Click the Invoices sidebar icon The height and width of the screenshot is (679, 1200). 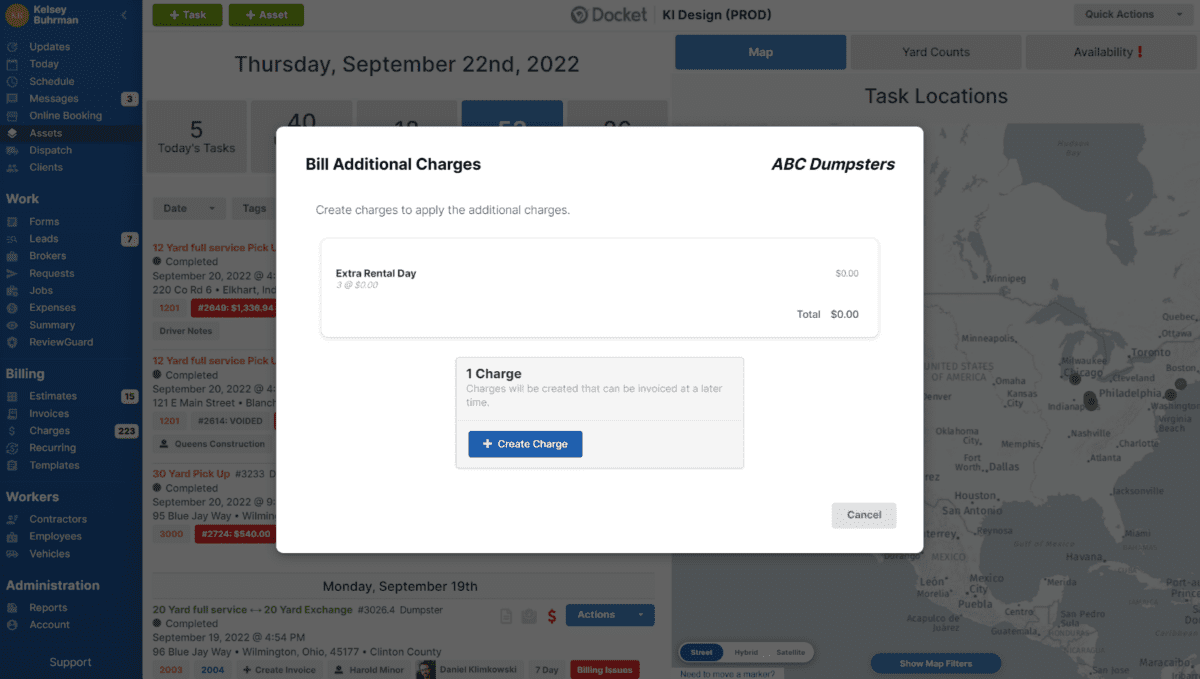point(12,414)
